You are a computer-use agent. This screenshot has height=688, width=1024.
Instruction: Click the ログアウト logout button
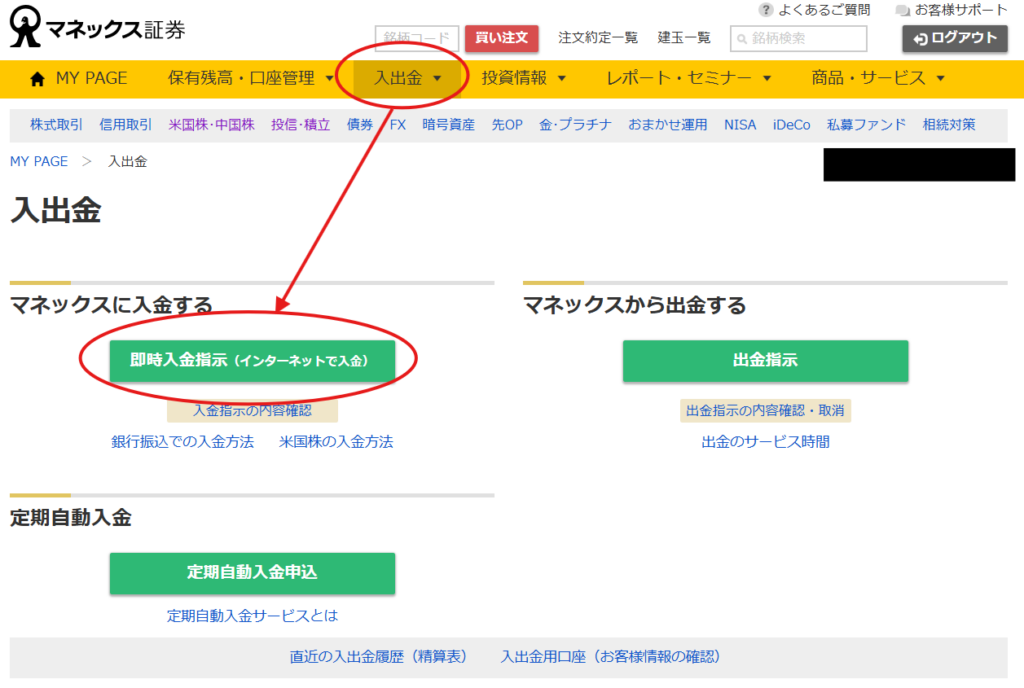click(955, 38)
